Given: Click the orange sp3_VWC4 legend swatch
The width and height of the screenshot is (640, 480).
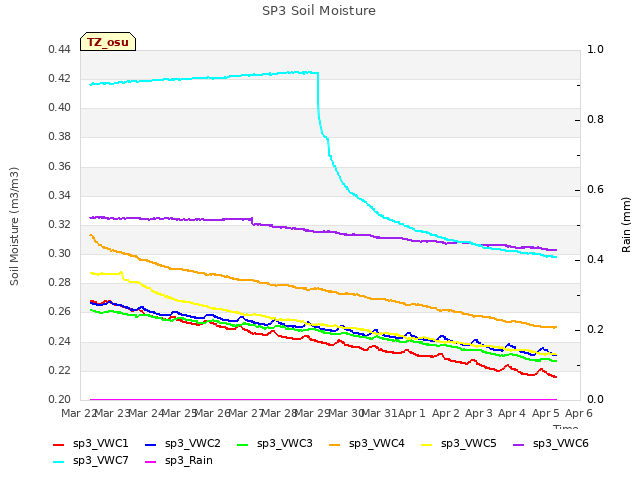Looking at the screenshot, I should [x=335, y=444].
